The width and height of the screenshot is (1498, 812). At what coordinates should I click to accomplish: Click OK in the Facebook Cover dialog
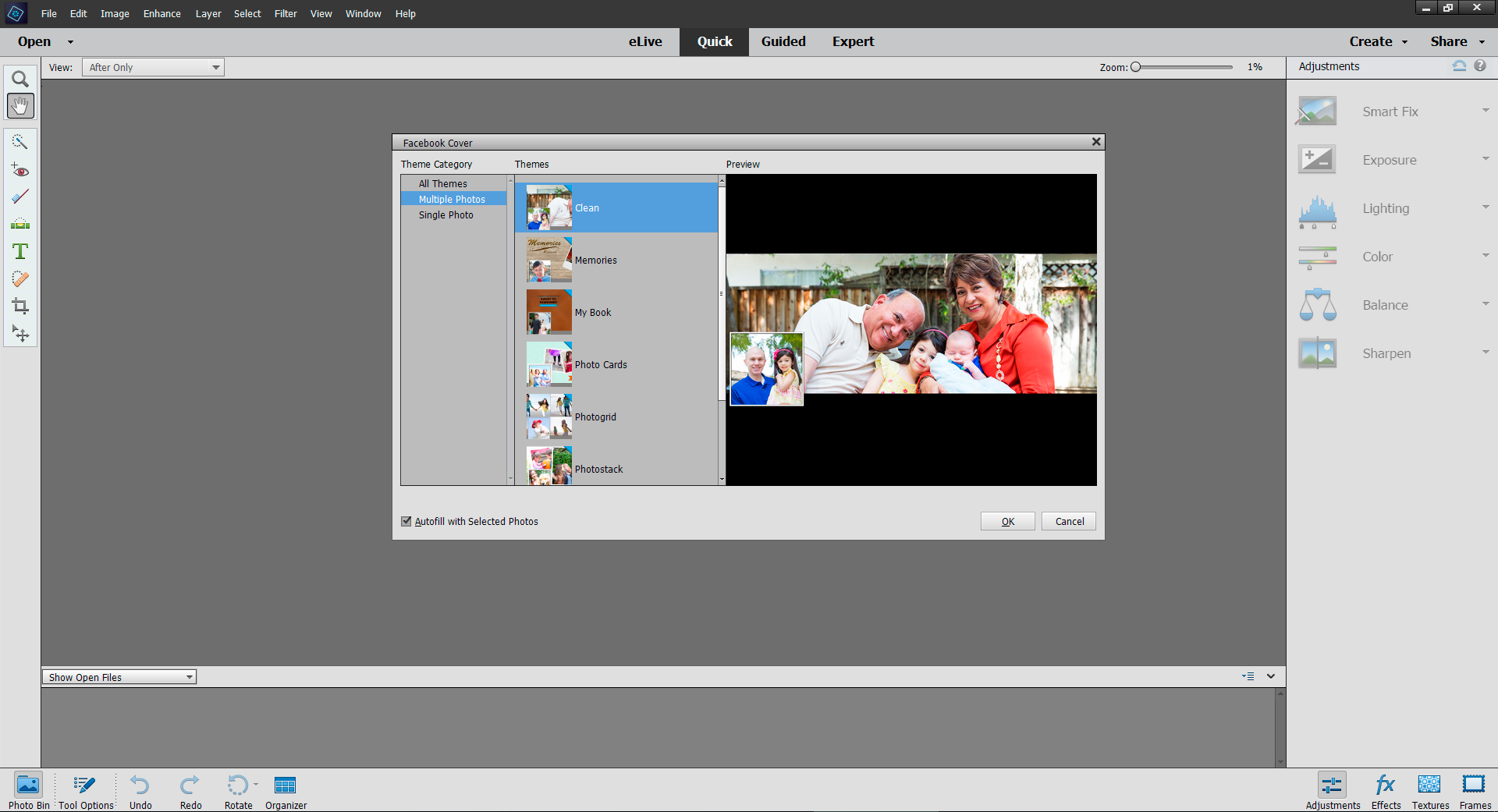tap(1007, 521)
